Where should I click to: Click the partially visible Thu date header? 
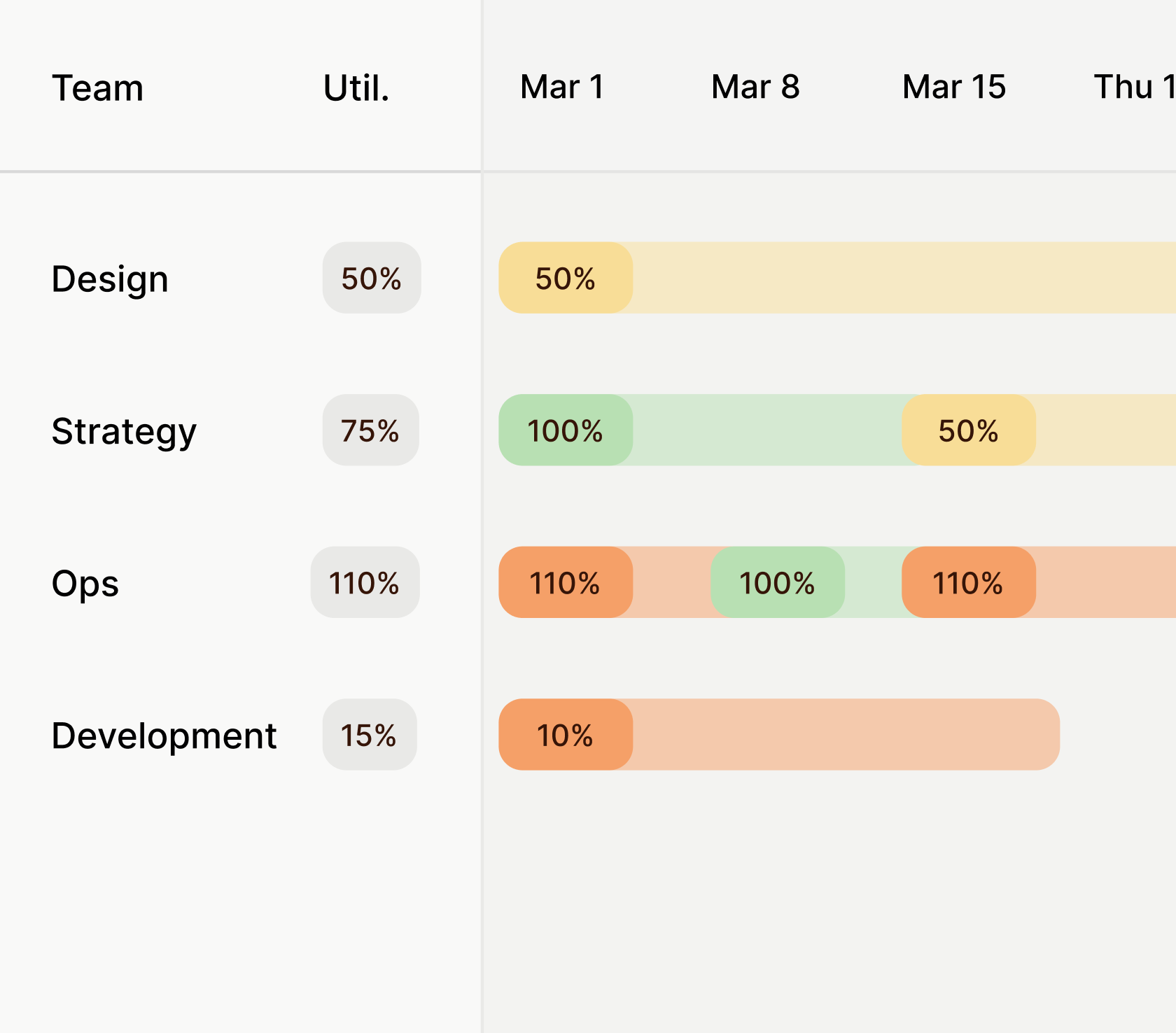(1133, 87)
